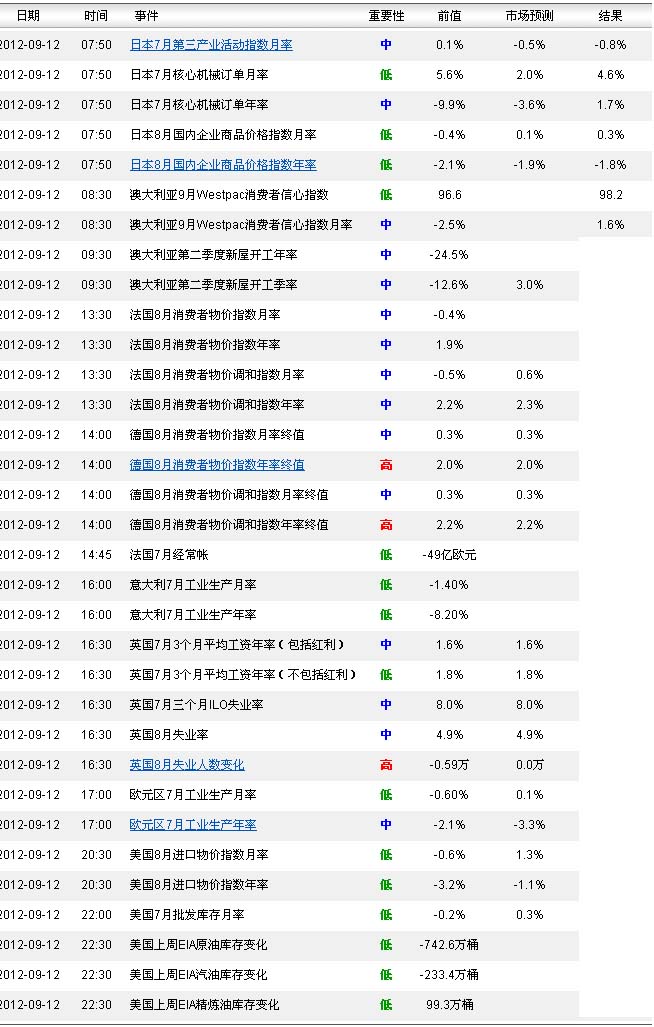Select 意大利7月工业生产月率 event text

192,585
